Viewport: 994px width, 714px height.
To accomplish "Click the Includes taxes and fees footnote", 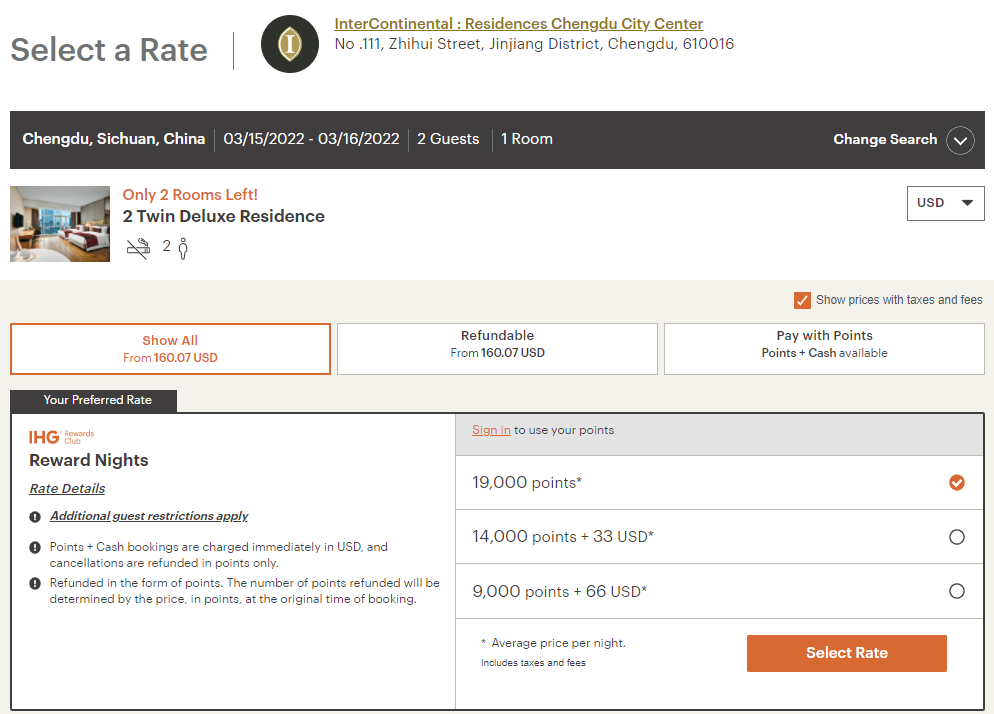I will [533, 663].
